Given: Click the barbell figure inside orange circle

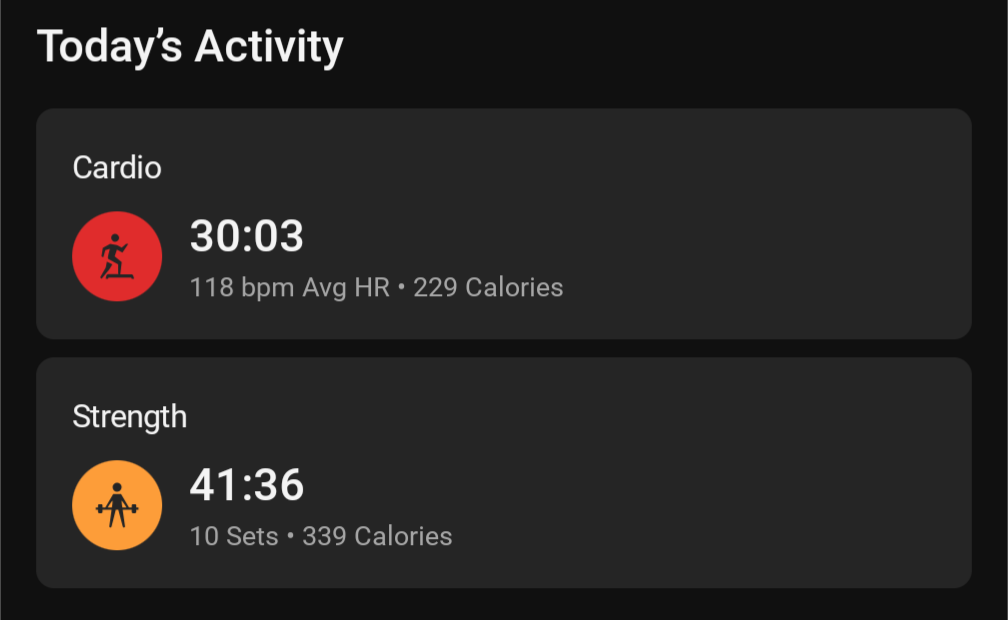Looking at the screenshot, I should 117,505.
